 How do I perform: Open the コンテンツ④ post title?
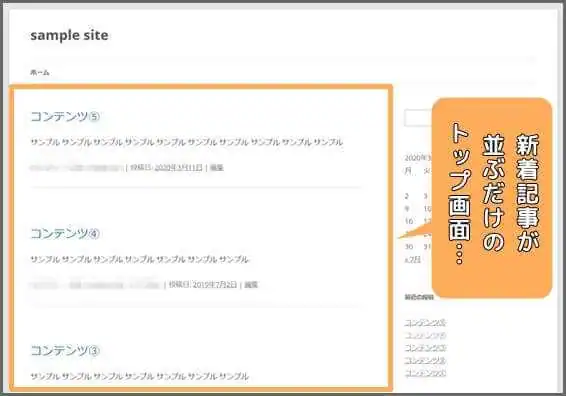tap(65, 234)
